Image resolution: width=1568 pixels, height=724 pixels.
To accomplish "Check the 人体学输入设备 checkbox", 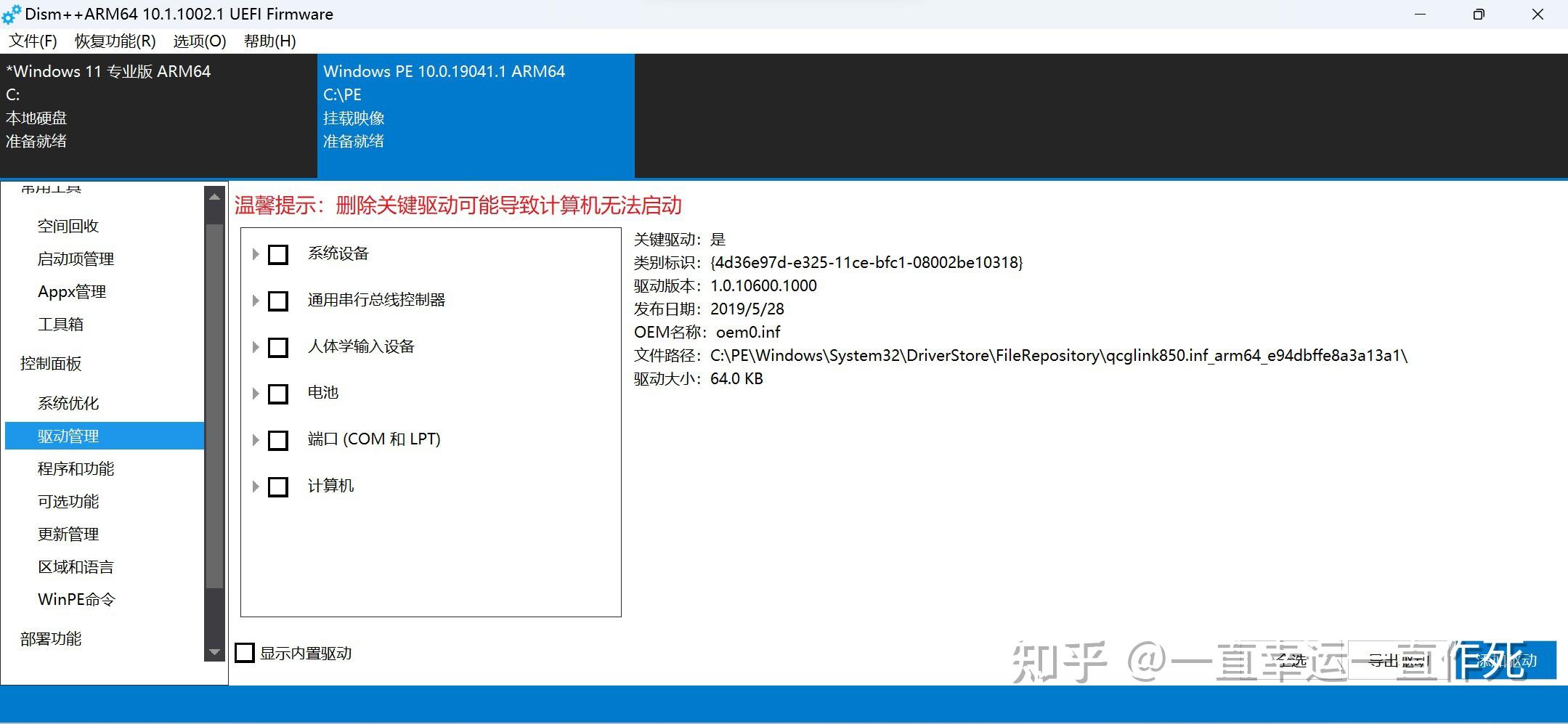I will click(278, 347).
